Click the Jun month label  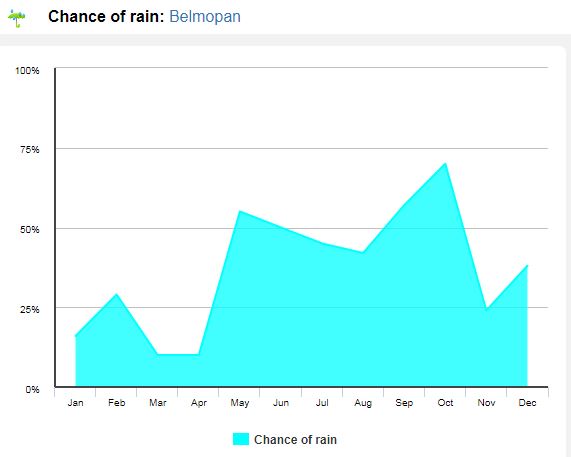[x=281, y=403]
